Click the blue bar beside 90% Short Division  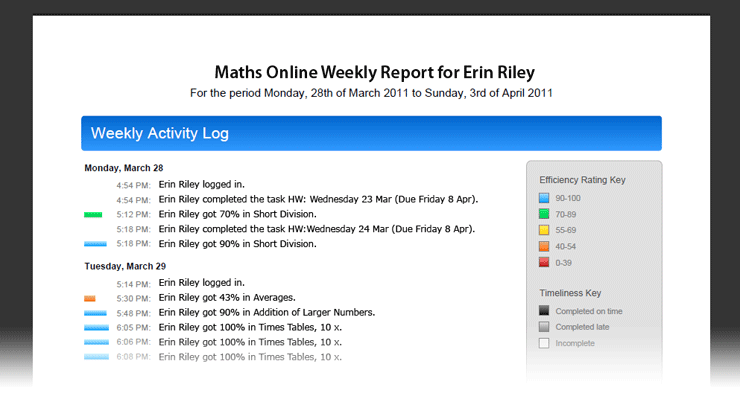[x=95, y=244]
